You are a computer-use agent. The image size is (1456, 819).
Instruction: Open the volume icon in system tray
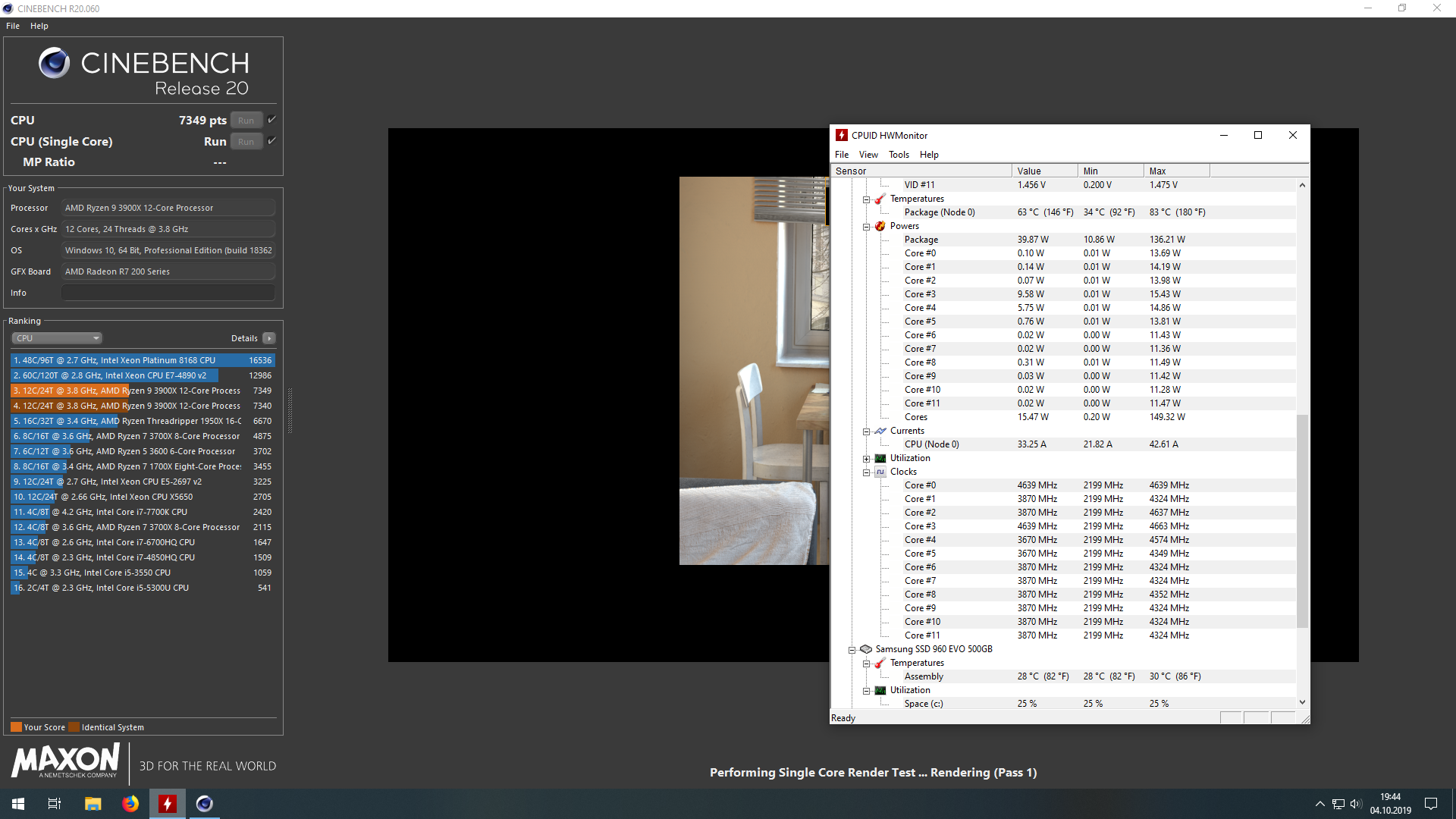[x=1356, y=804]
